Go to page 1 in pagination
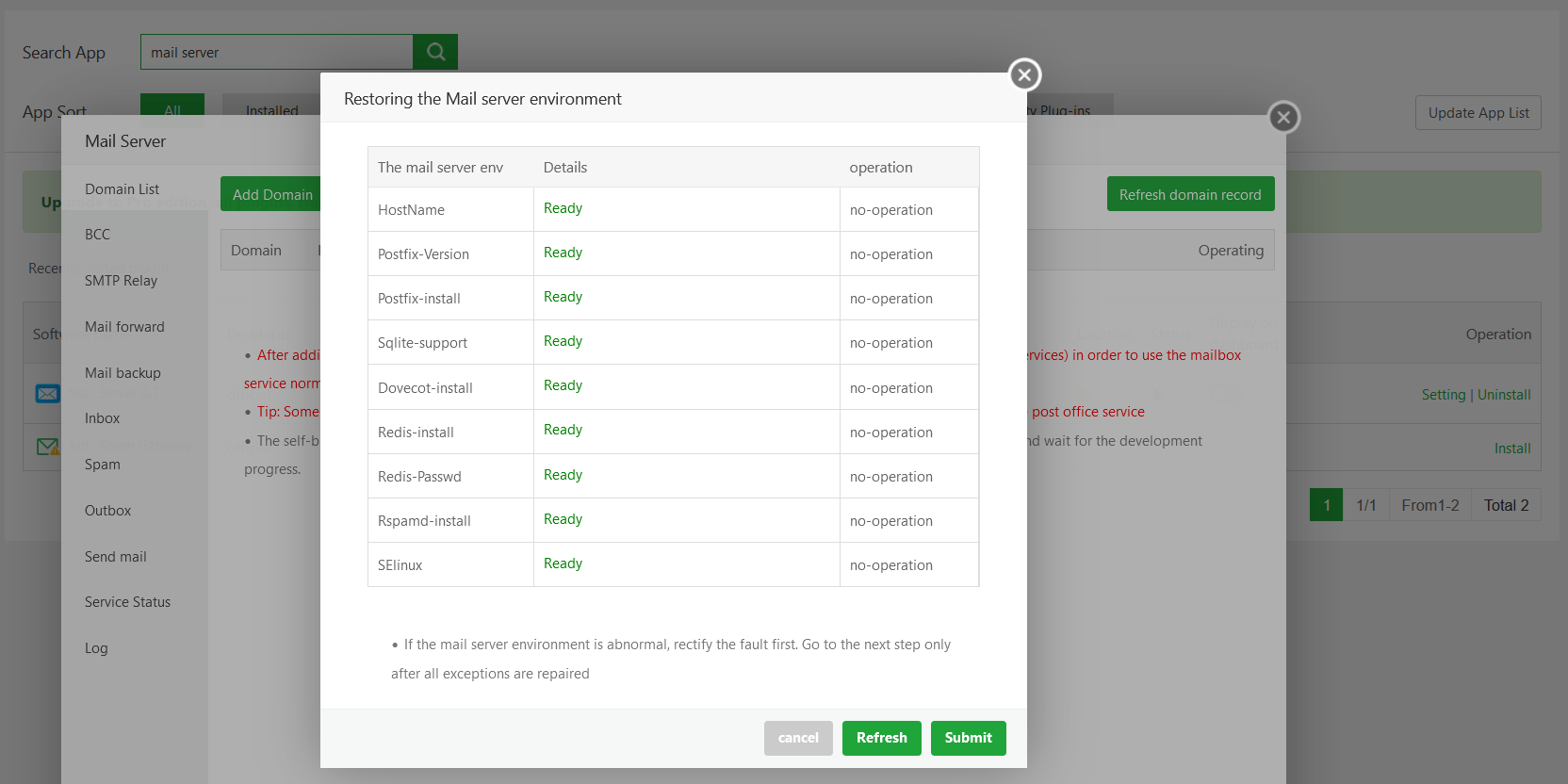 tap(1327, 505)
